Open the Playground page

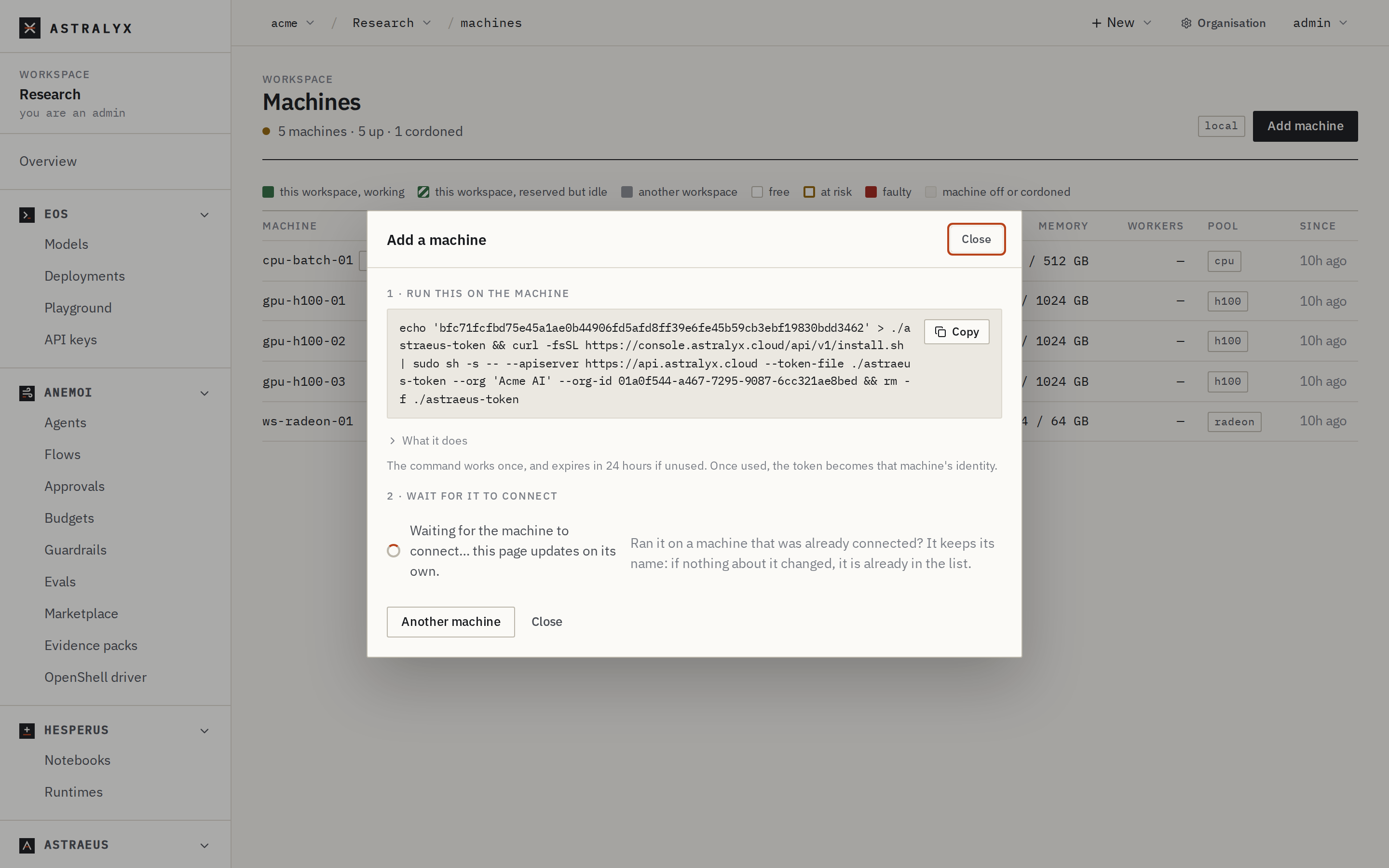pyautogui.click(x=78, y=308)
